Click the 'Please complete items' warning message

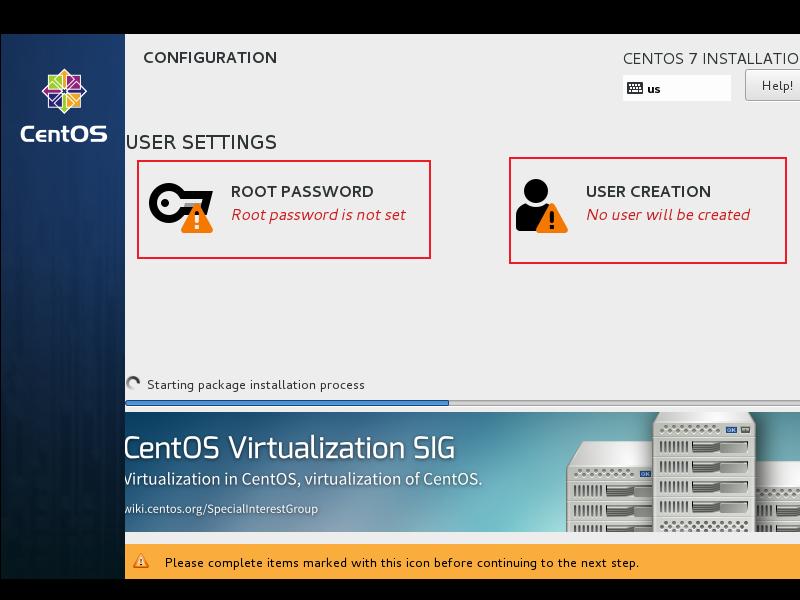pos(401,563)
